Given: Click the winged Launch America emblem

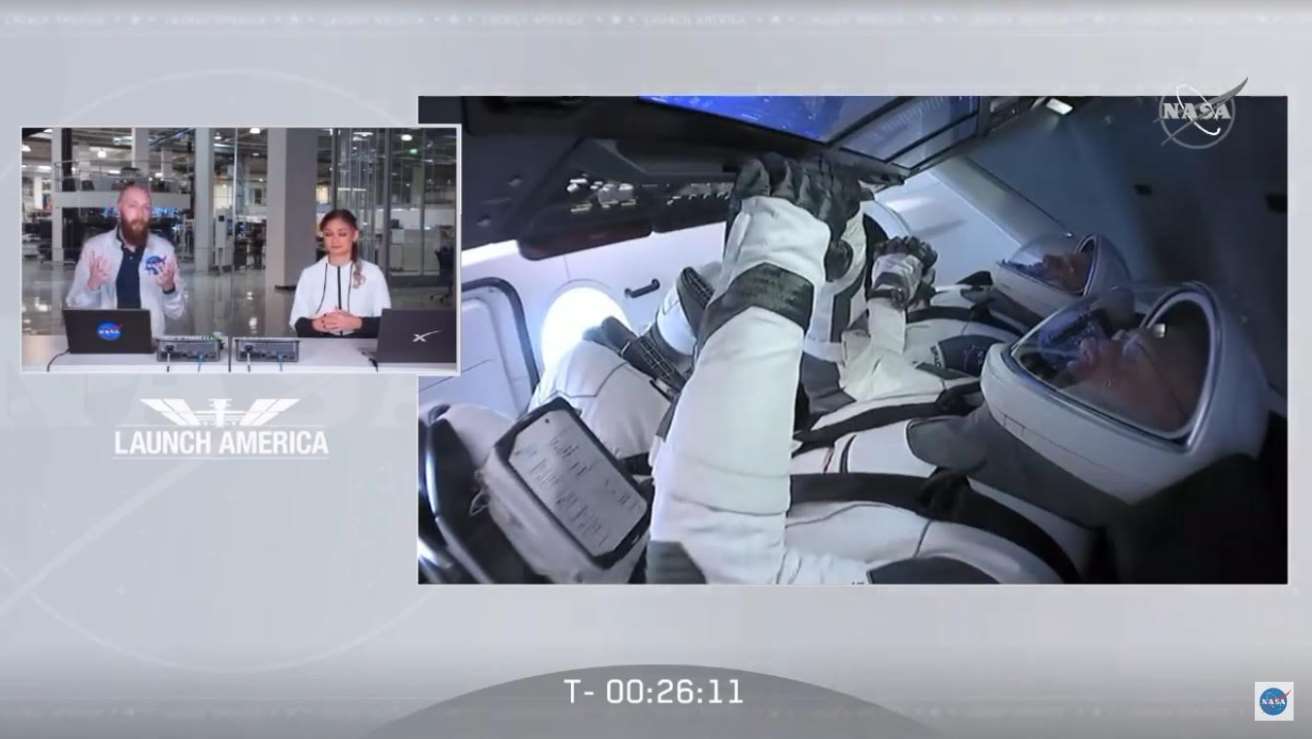Looking at the screenshot, I should click(x=220, y=411).
